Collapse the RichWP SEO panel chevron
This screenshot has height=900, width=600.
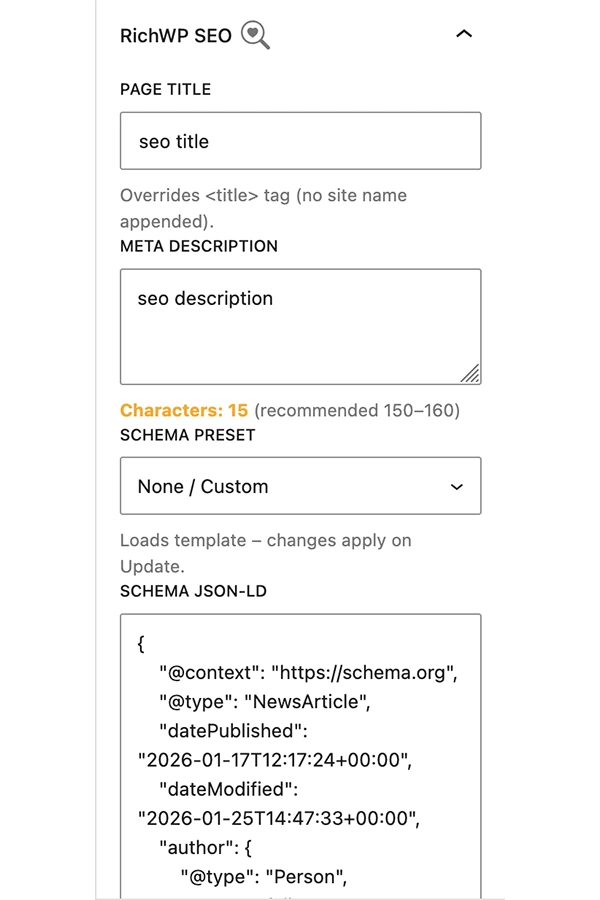[x=463, y=35]
